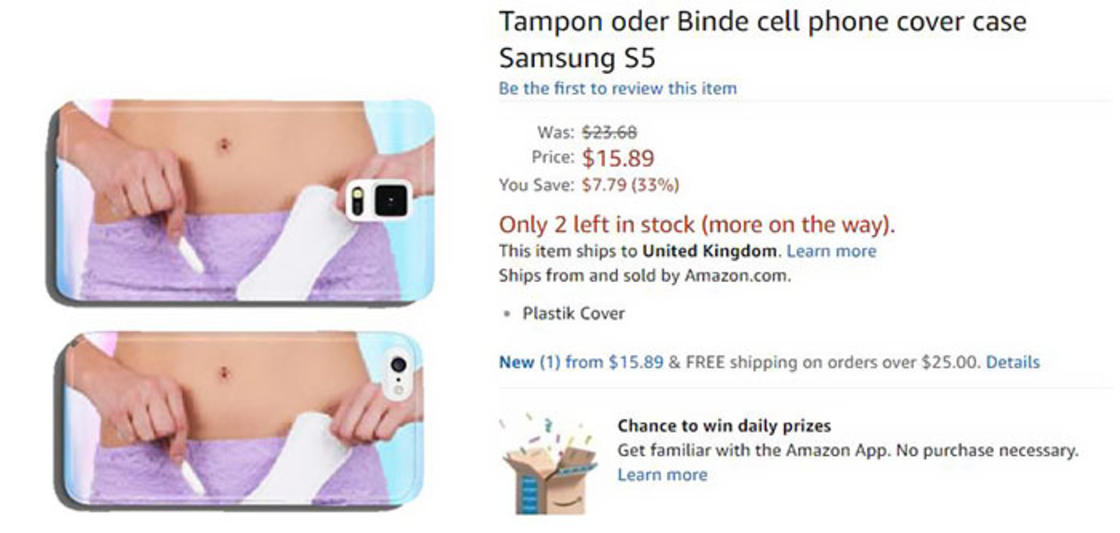1120x533 pixels.
Task: Click the You Save $7.79 (33%) amount
Action: (x=630, y=185)
